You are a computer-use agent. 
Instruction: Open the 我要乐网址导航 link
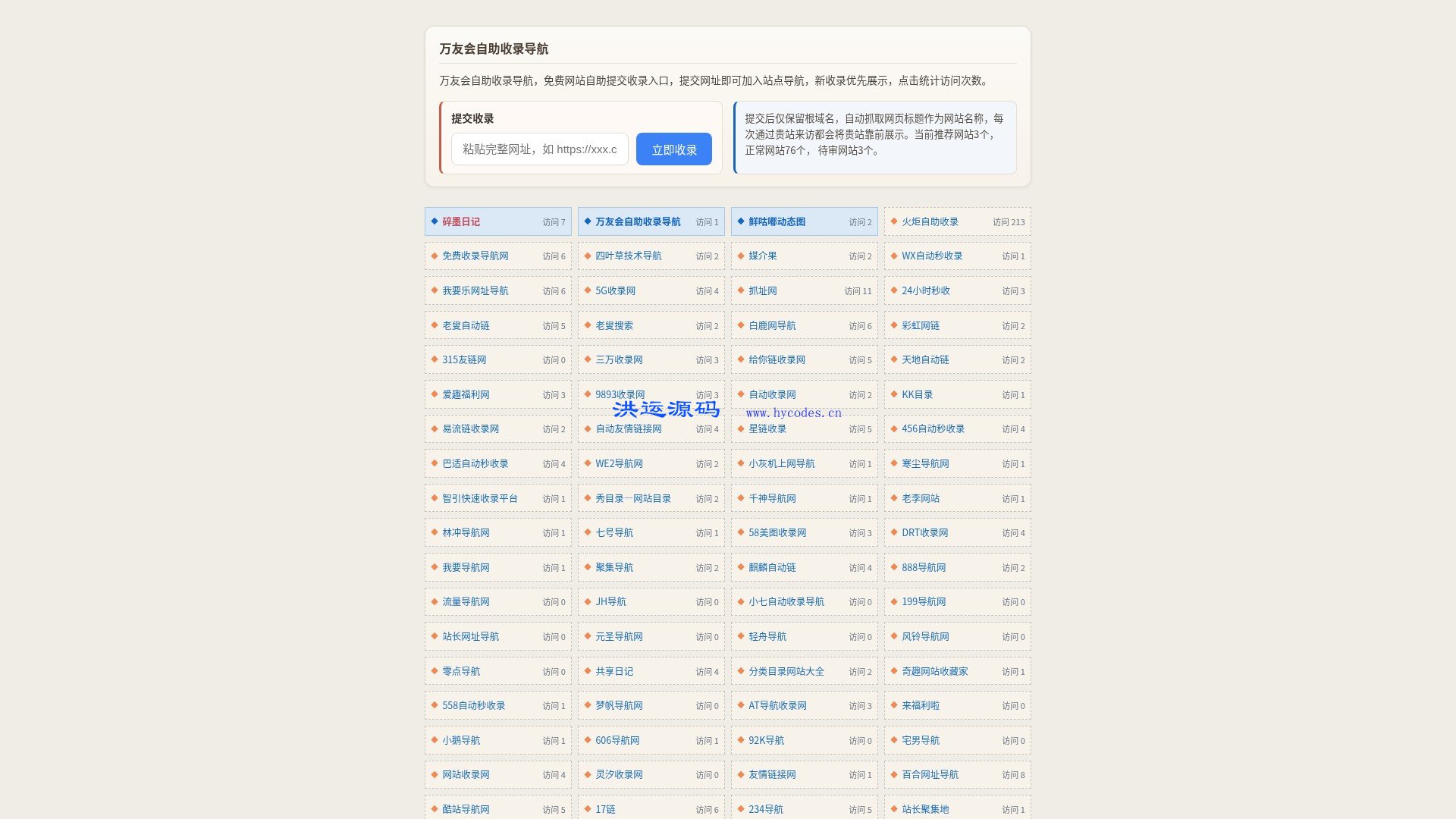point(475,290)
